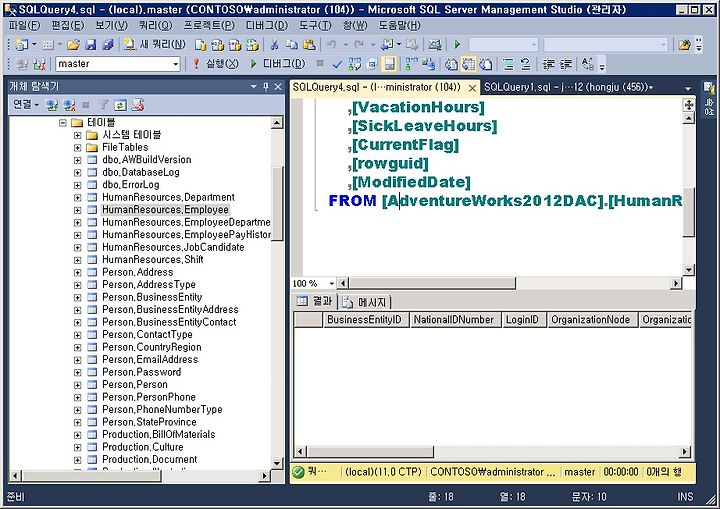The image size is (720, 509).
Task: Click the Disconnect icon in Object Explorer
Action: pyautogui.click(x=69, y=105)
